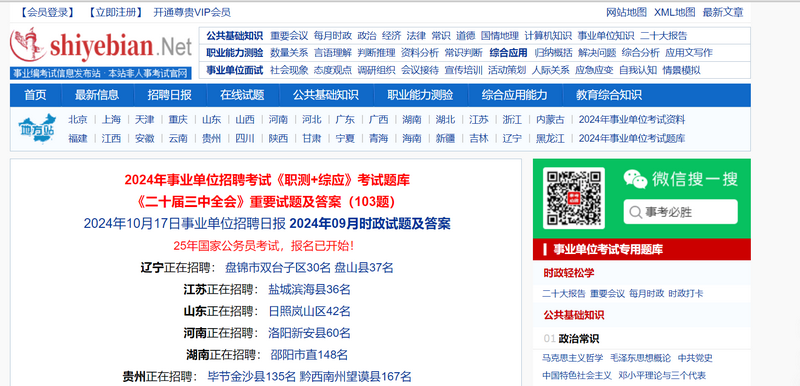Click the WeChat logo icon

tap(635, 179)
